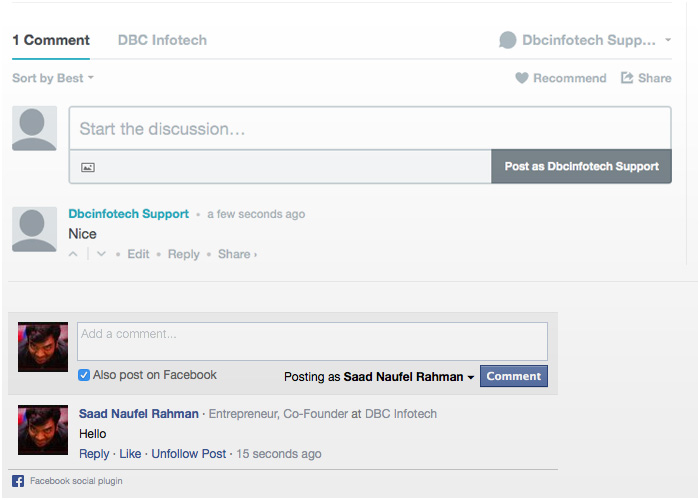Click the Disqus speech bubble avatar icon
Image resolution: width=700 pixels, height=500 pixels.
tap(508, 40)
